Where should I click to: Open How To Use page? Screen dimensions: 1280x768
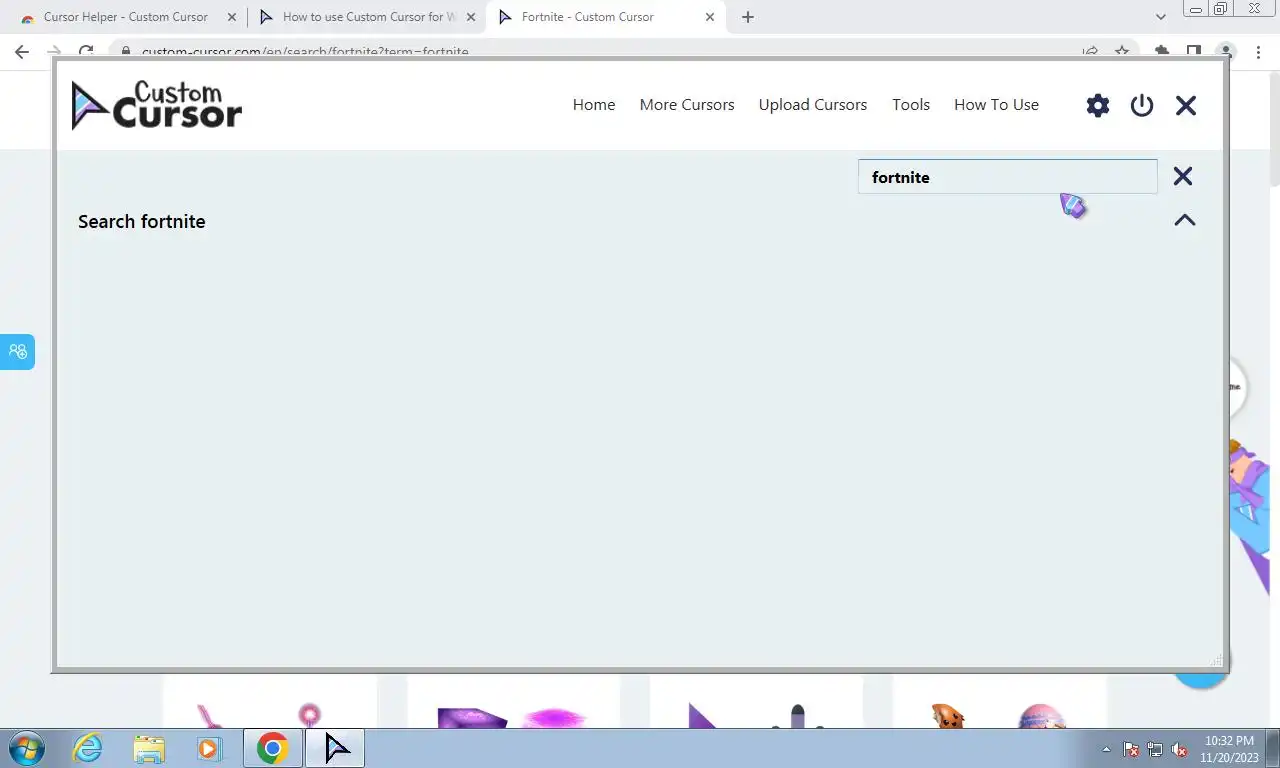(996, 104)
